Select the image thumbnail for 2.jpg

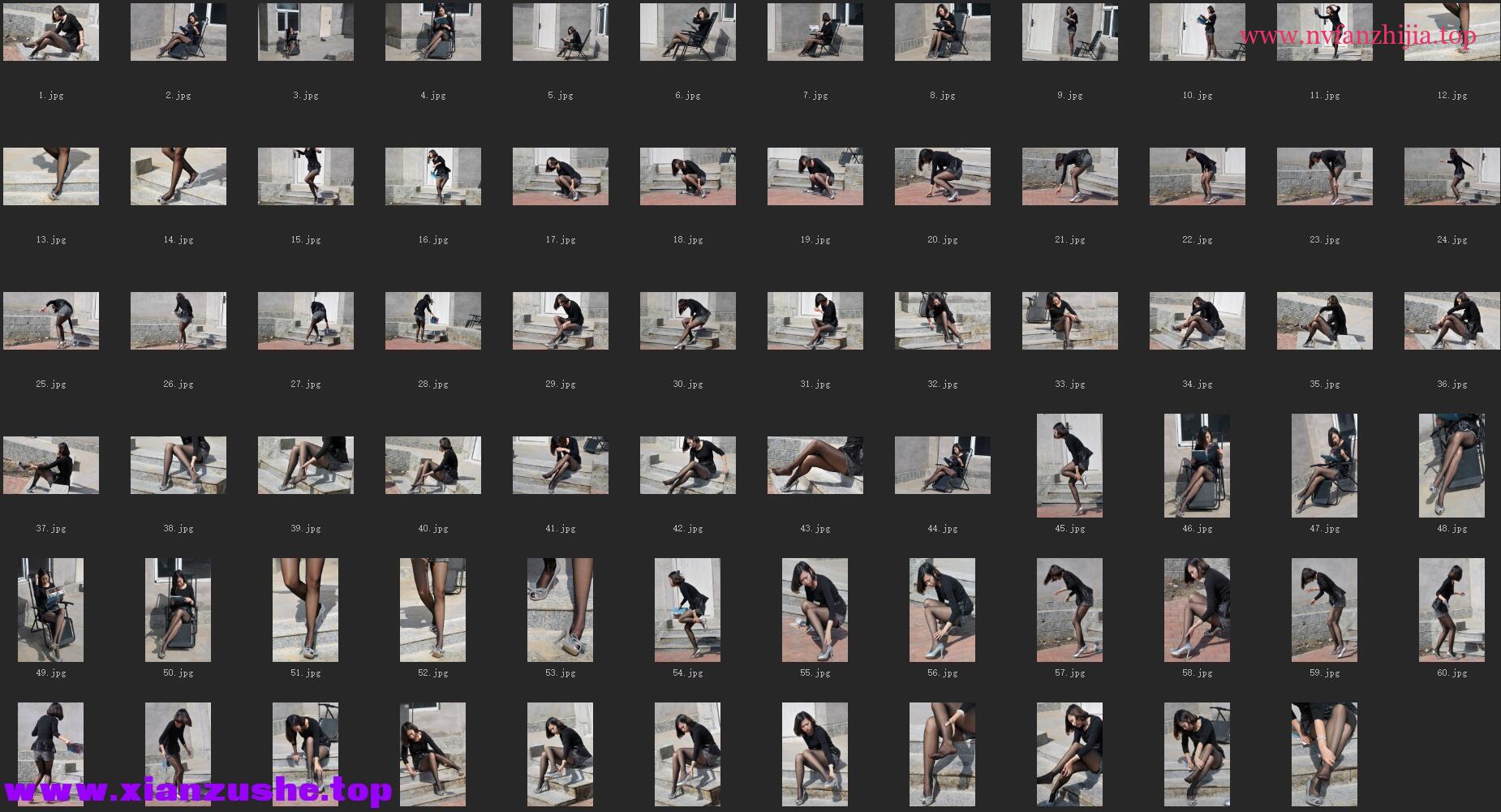coord(178,32)
